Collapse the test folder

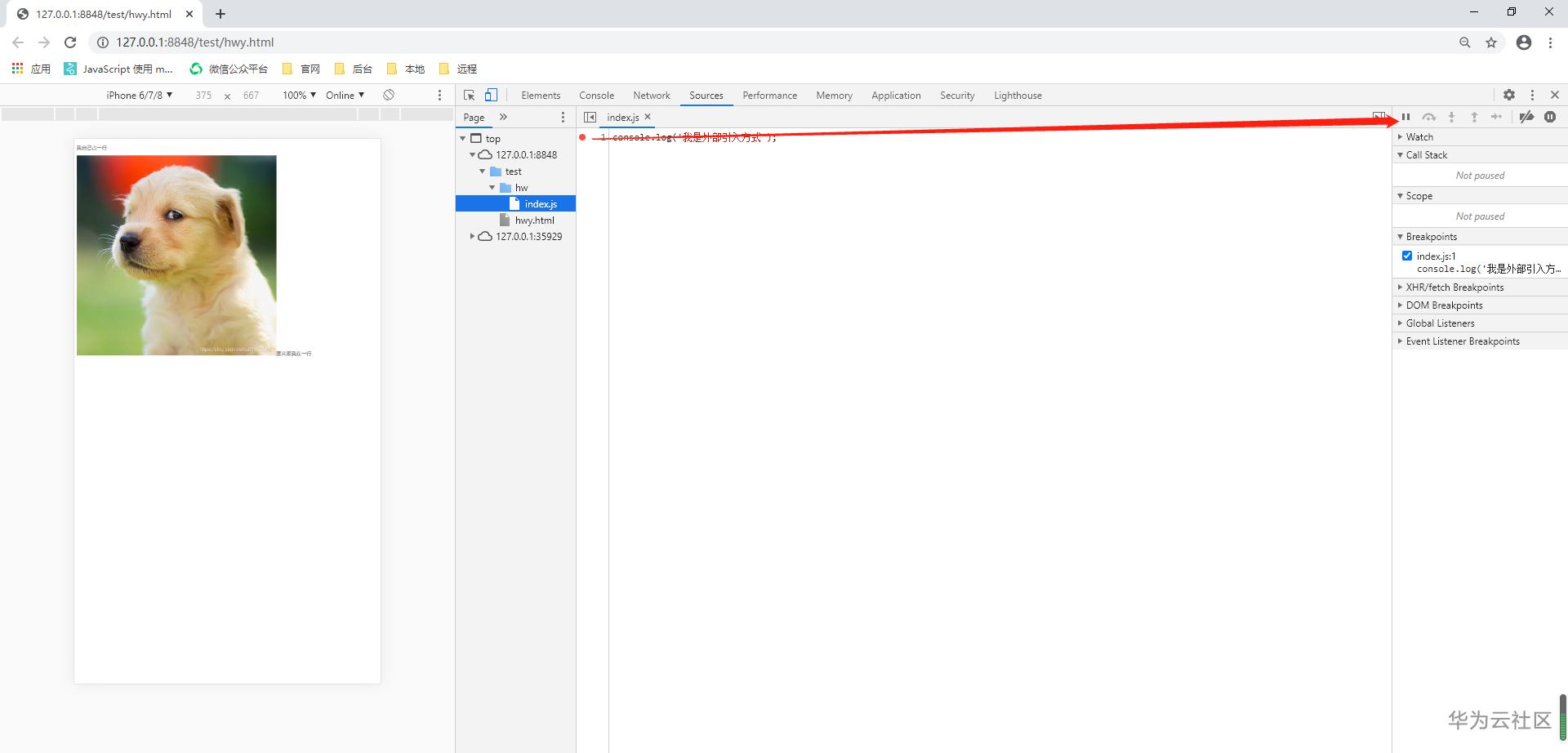click(483, 172)
